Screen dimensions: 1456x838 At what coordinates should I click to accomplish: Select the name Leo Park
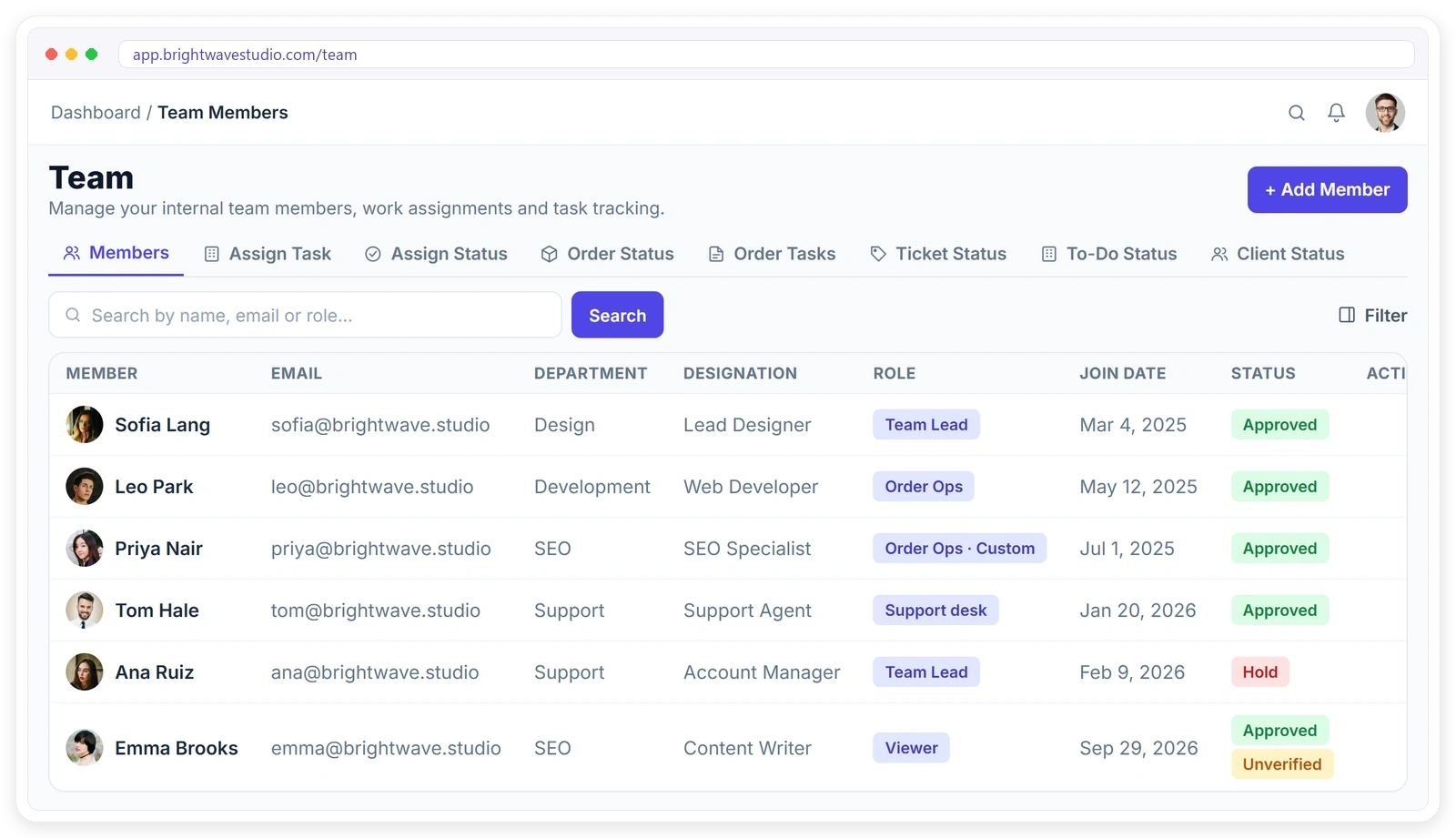(154, 487)
